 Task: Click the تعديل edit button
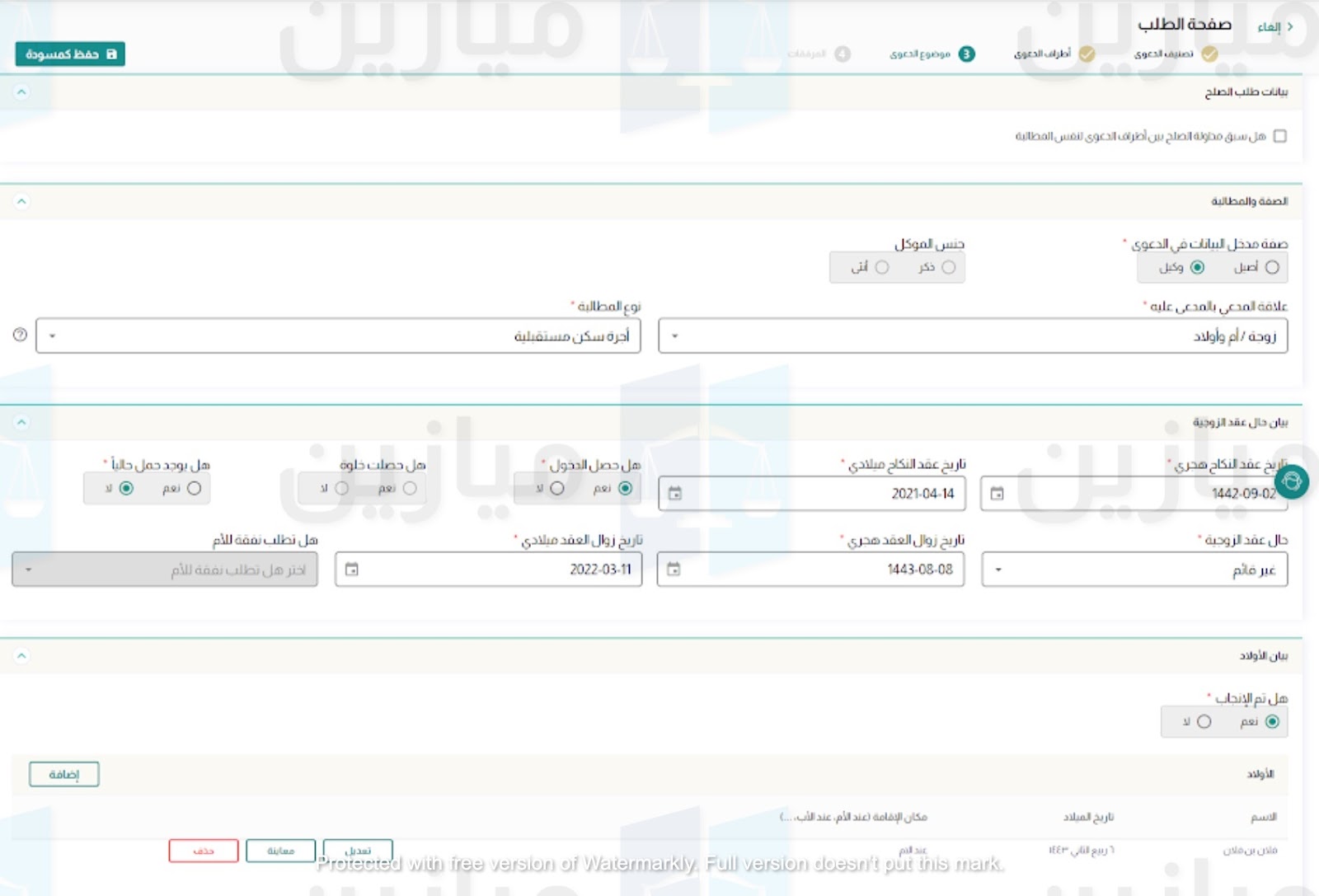tap(358, 851)
